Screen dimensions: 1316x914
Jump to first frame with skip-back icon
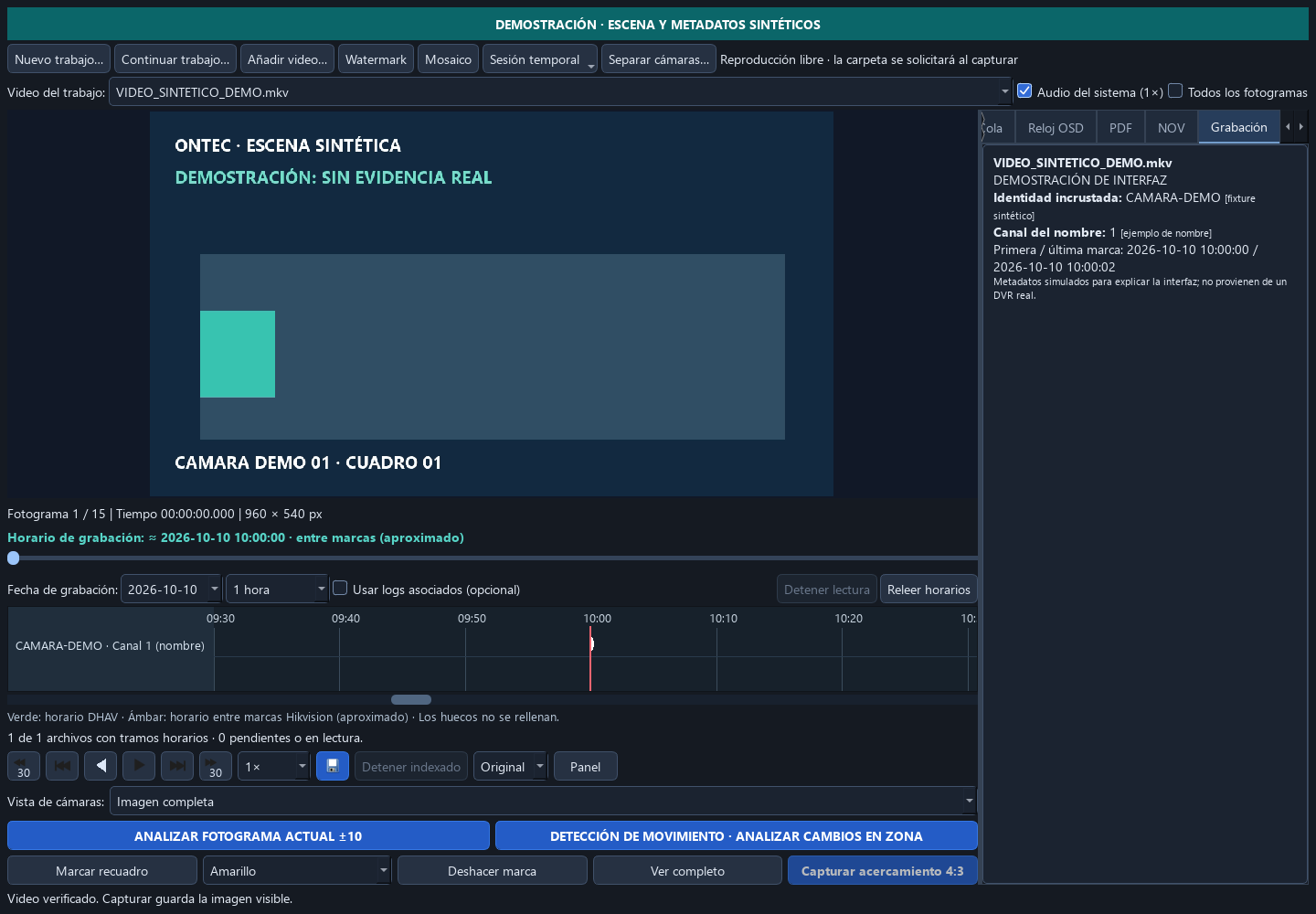[x=62, y=766]
